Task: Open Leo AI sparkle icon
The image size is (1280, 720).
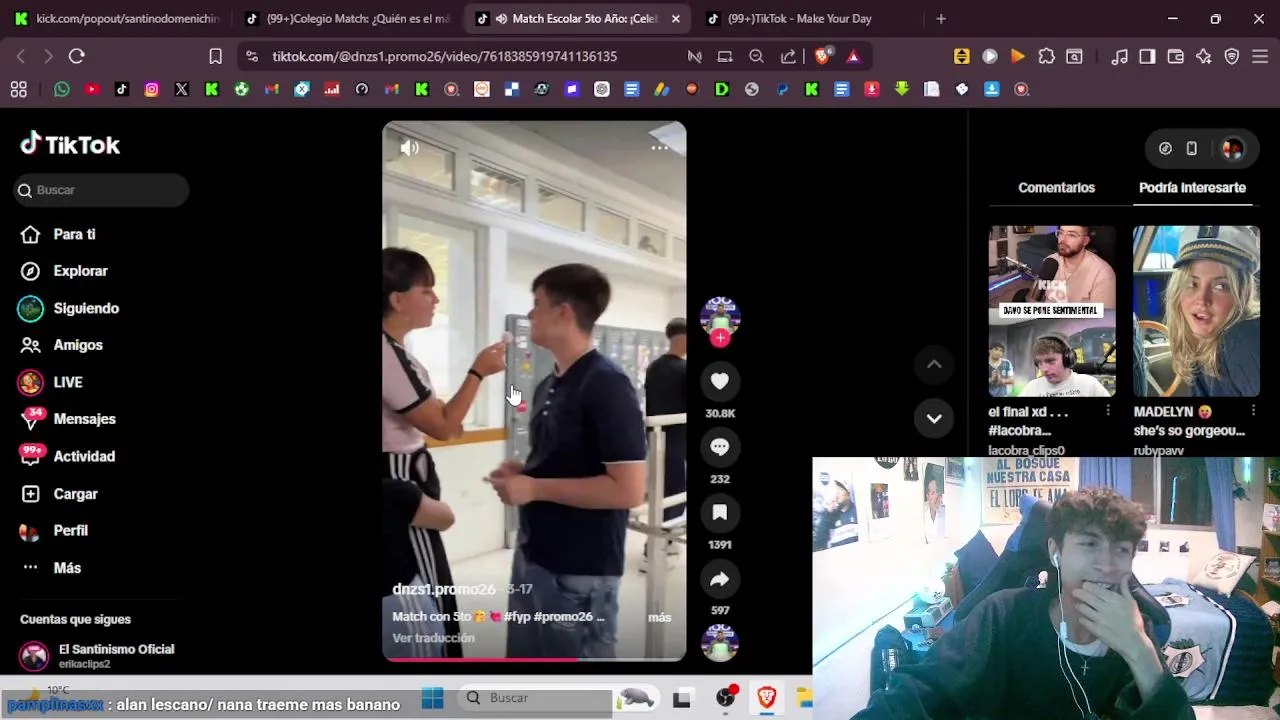Action: (x=1204, y=56)
